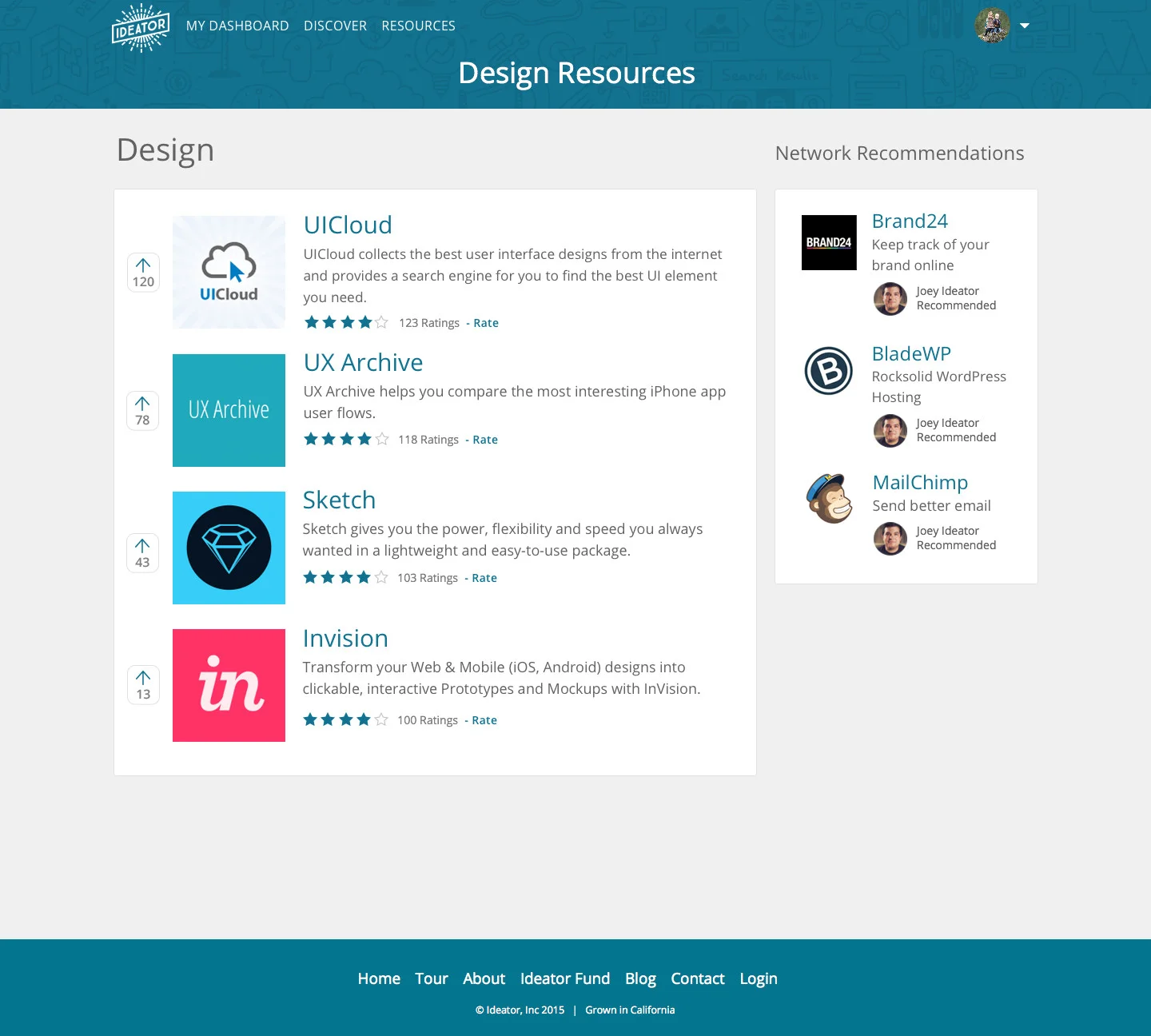Open My Dashboard menu item
Viewport: 1151px width, 1036px height.
pos(237,26)
